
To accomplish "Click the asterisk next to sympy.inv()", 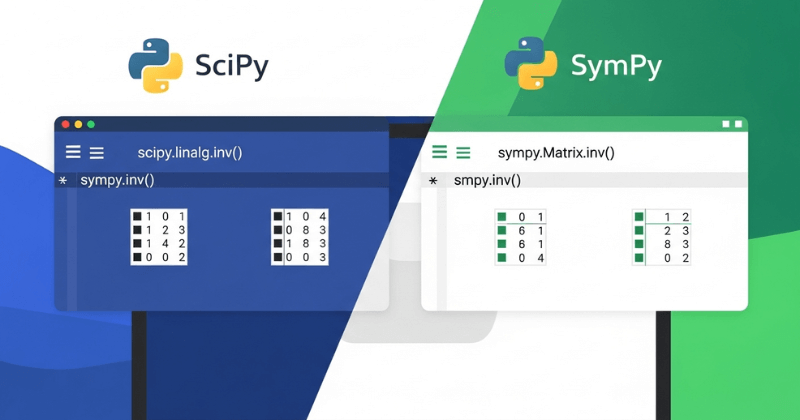I will (x=63, y=181).
